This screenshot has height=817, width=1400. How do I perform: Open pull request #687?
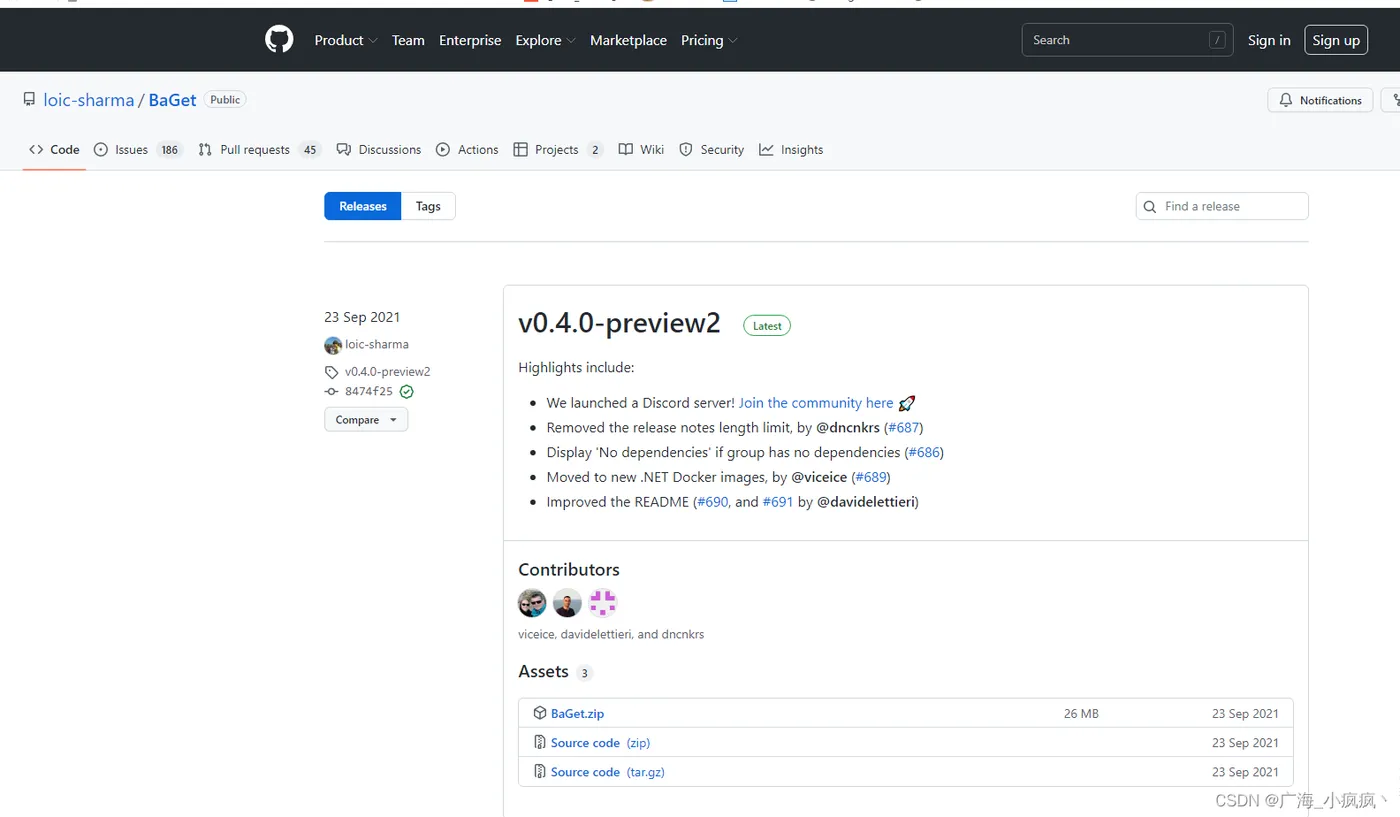pyautogui.click(x=904, y=427)
